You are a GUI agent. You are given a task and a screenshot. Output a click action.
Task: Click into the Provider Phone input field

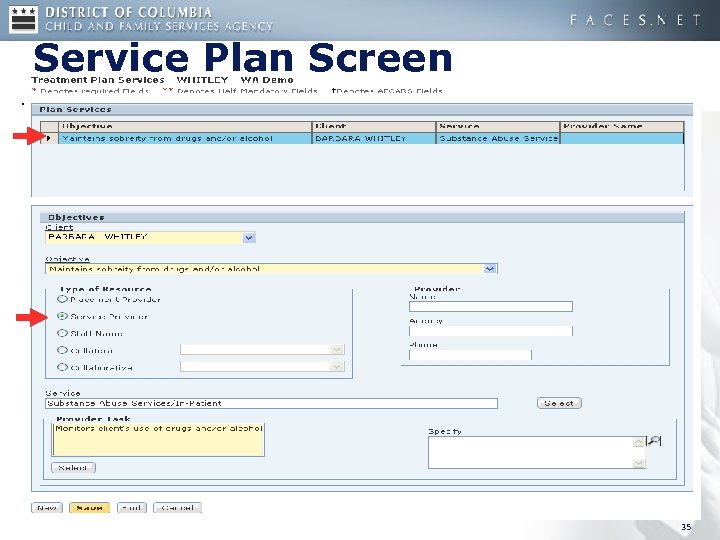(470, 354)
